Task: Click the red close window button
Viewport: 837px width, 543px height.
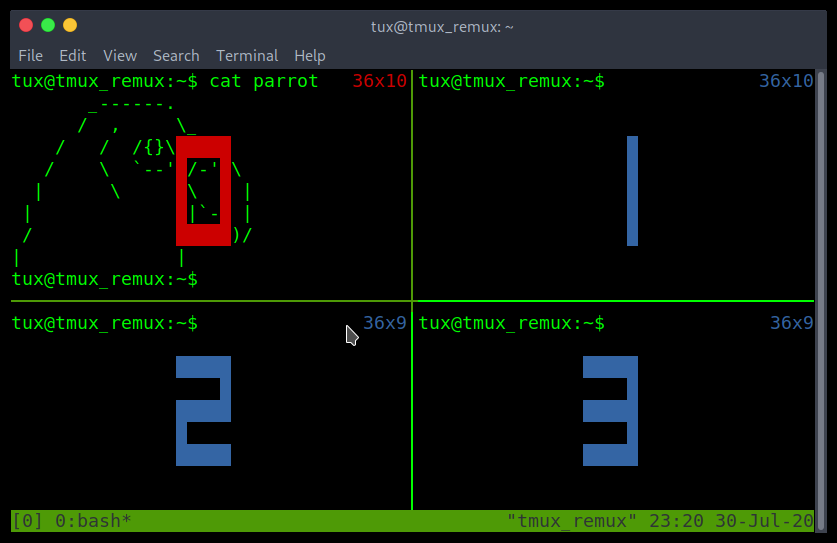Action: (x=26, y=25)
